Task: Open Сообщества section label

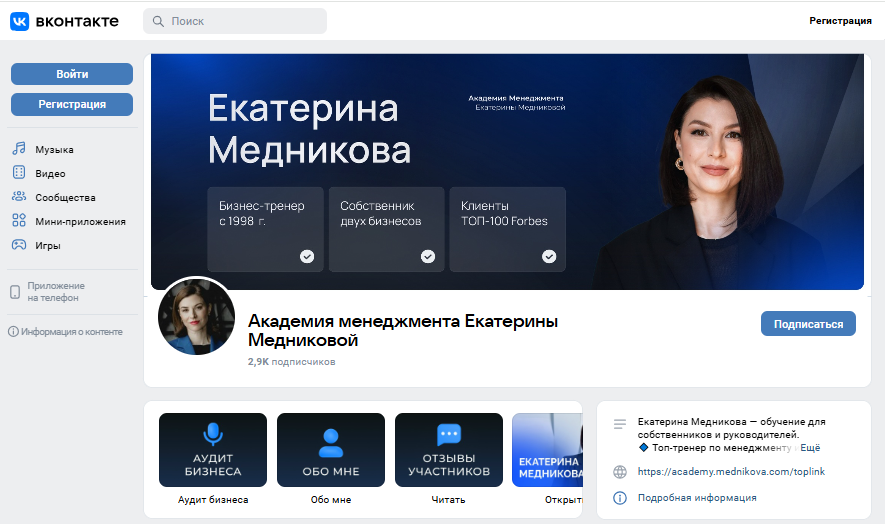Action: point(65,198)
